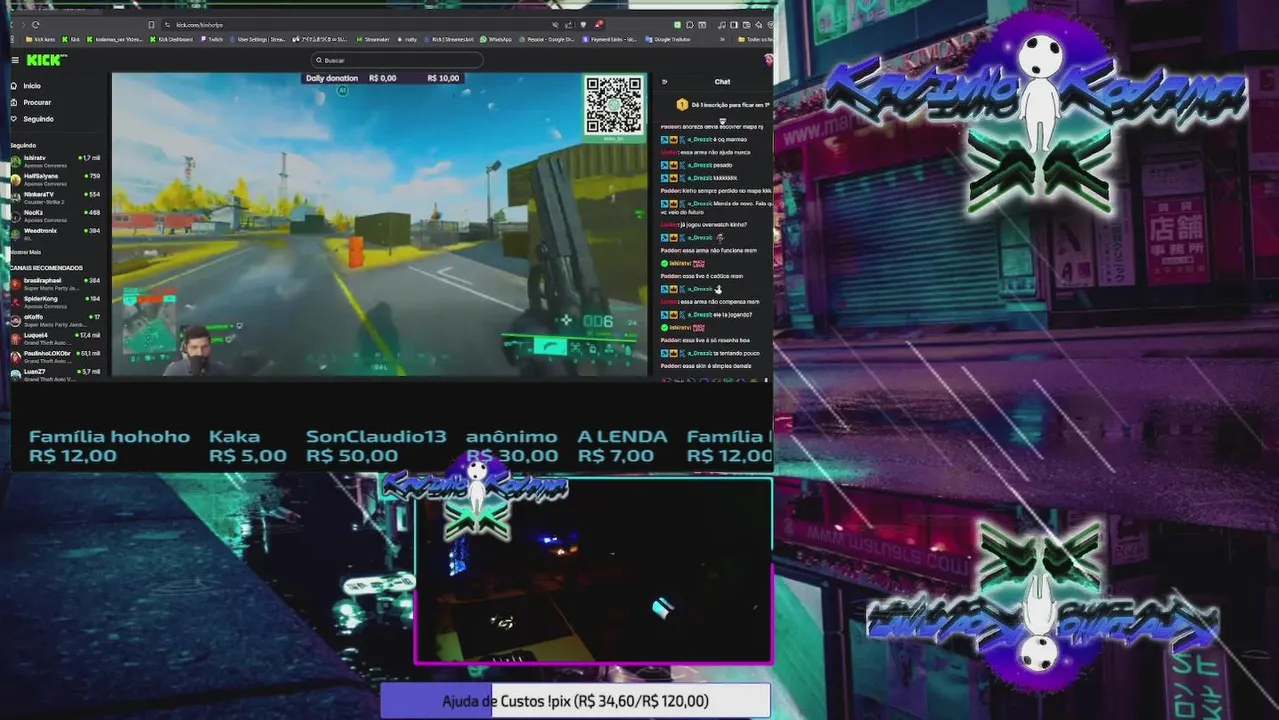Open the 'Todos os favoritos' bookmarks folder
1279x720 pixels.
pos(756,39)
